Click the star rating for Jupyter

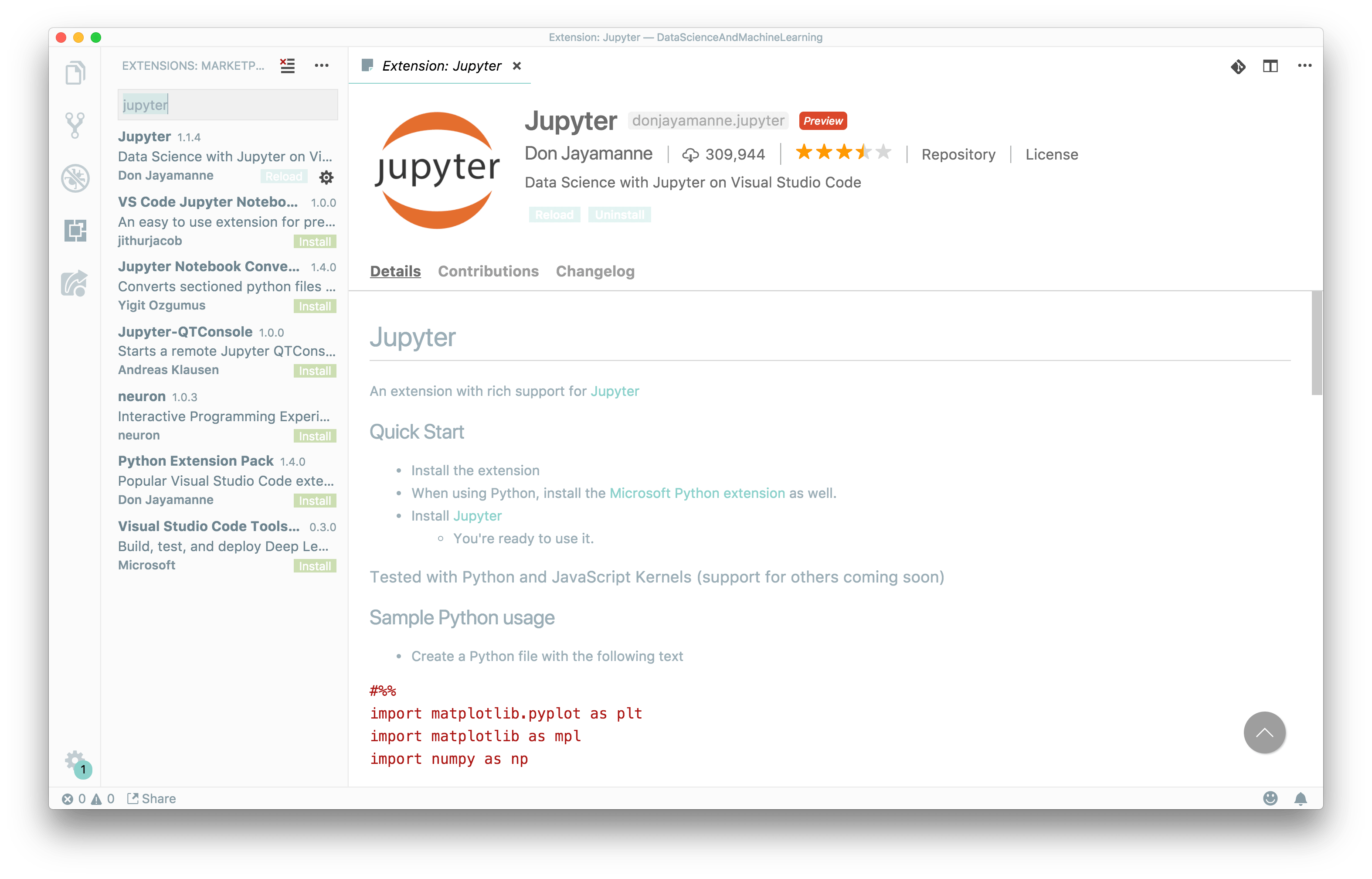coord(843,152)
